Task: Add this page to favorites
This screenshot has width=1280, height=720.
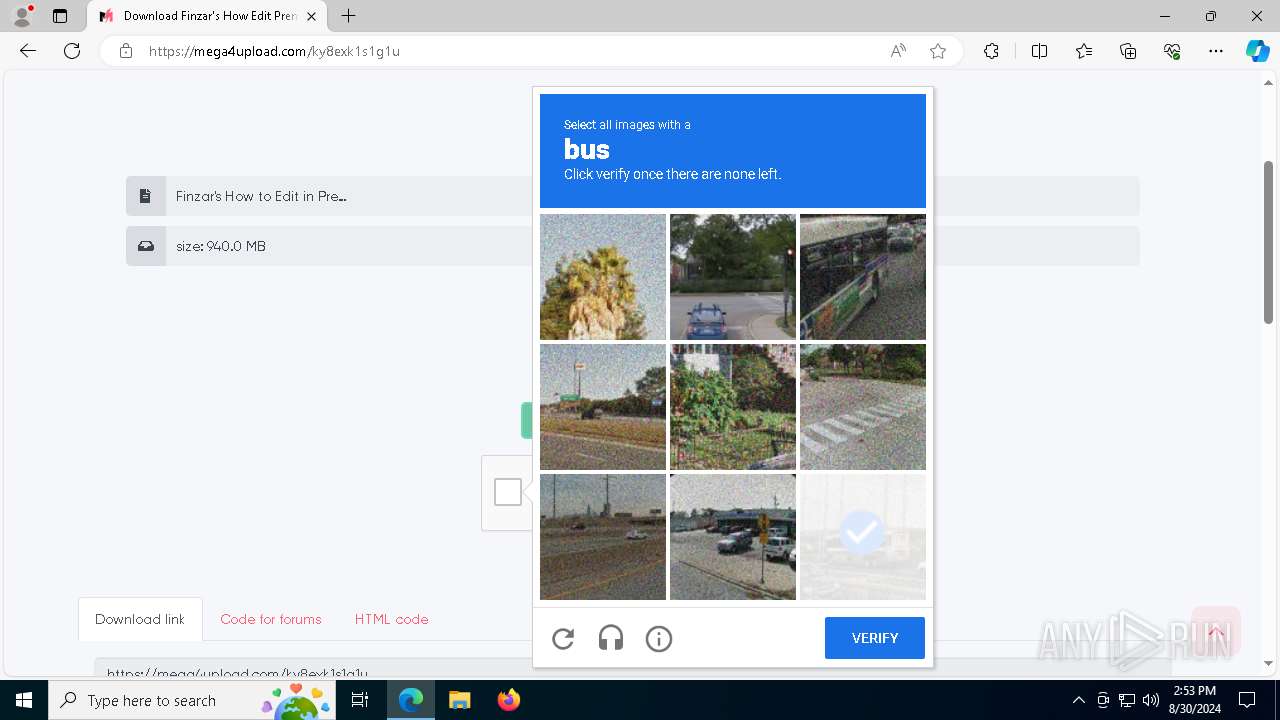Action: click(x=938, y=51)
